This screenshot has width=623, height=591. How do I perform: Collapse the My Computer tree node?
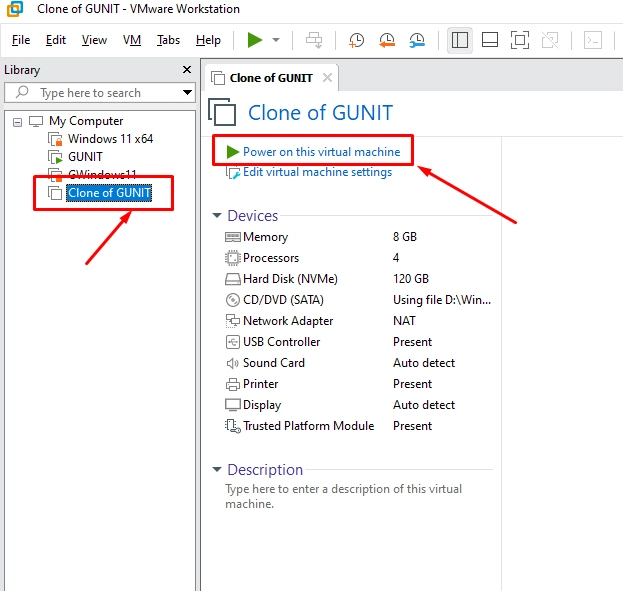tap(17, 122)
